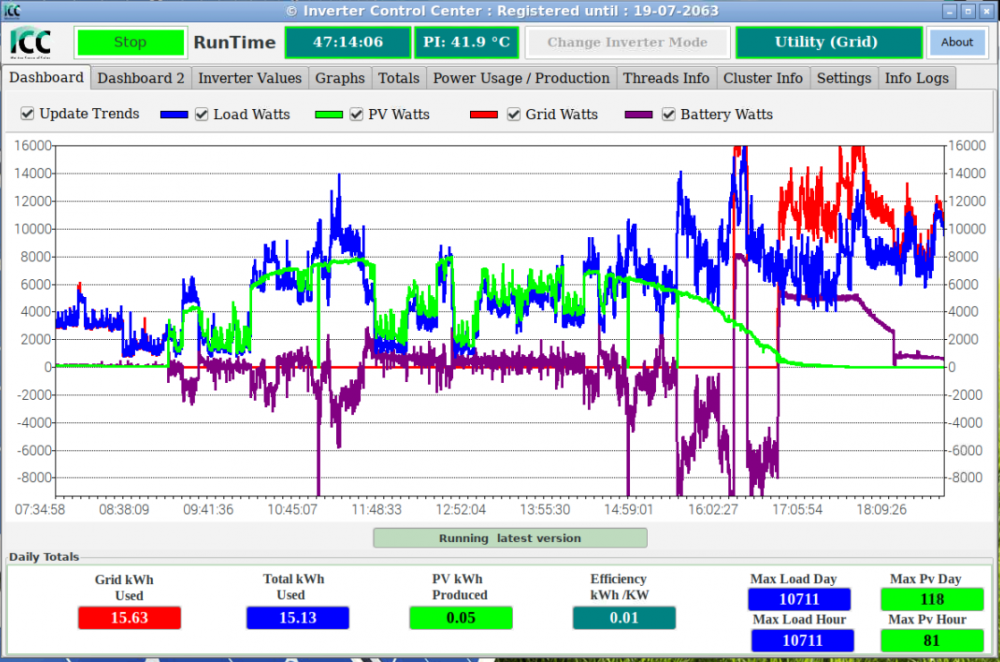Image resolution: width=1000 pixels, height=662 pixels.
Task: Click the ICC logo icon
Action: (30, 43)
